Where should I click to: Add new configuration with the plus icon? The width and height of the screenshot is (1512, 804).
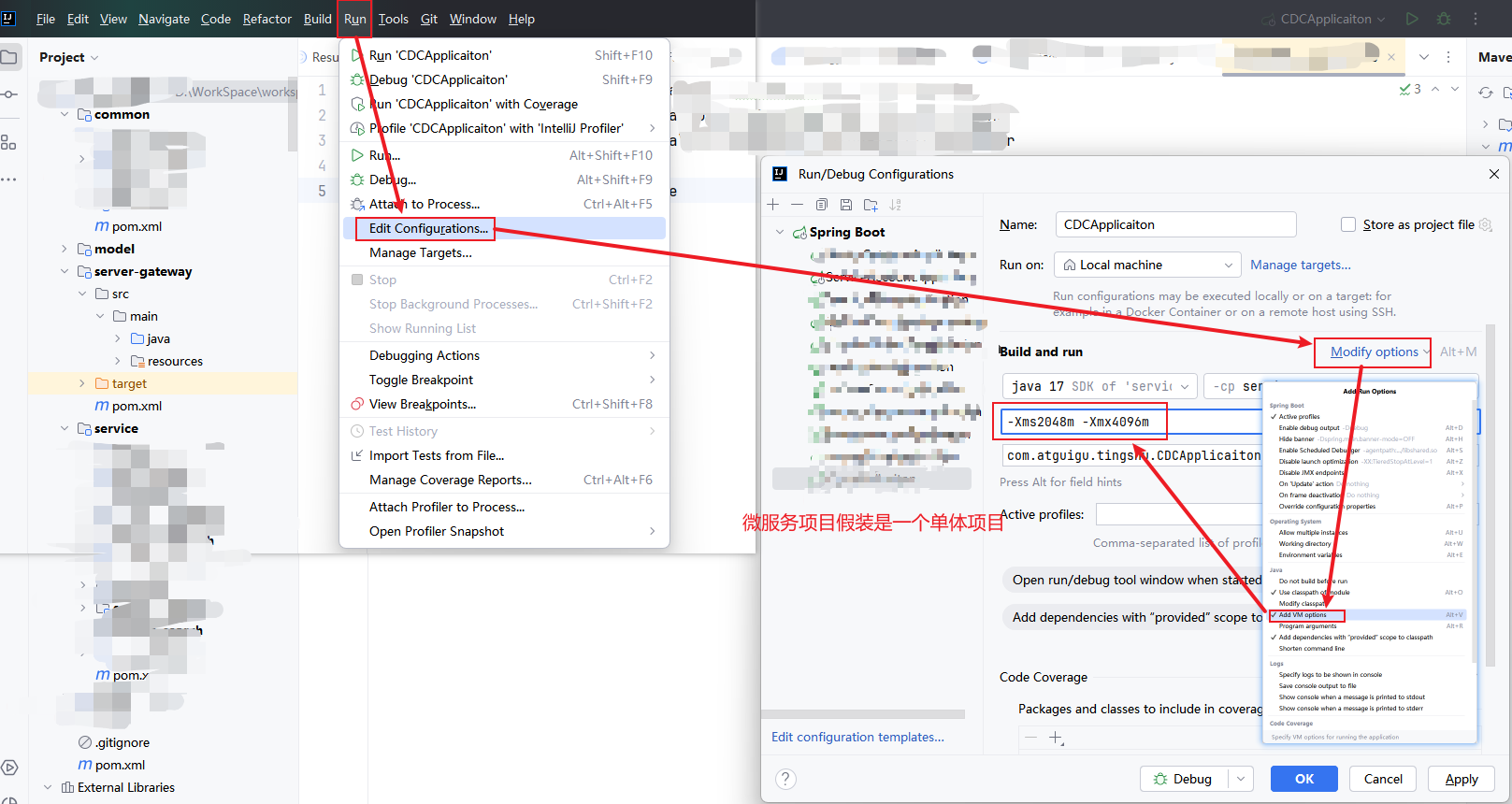point(772,205)
